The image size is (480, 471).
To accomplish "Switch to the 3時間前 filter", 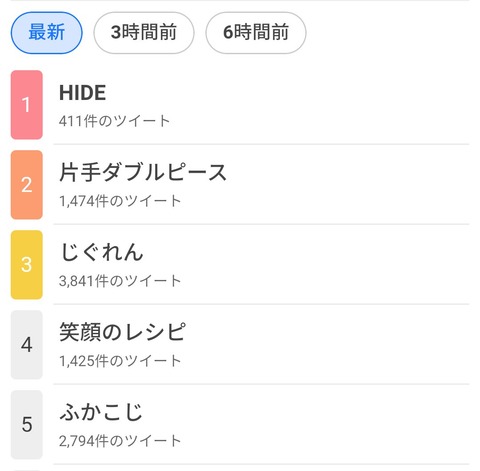I will click(x=144, y=33).
